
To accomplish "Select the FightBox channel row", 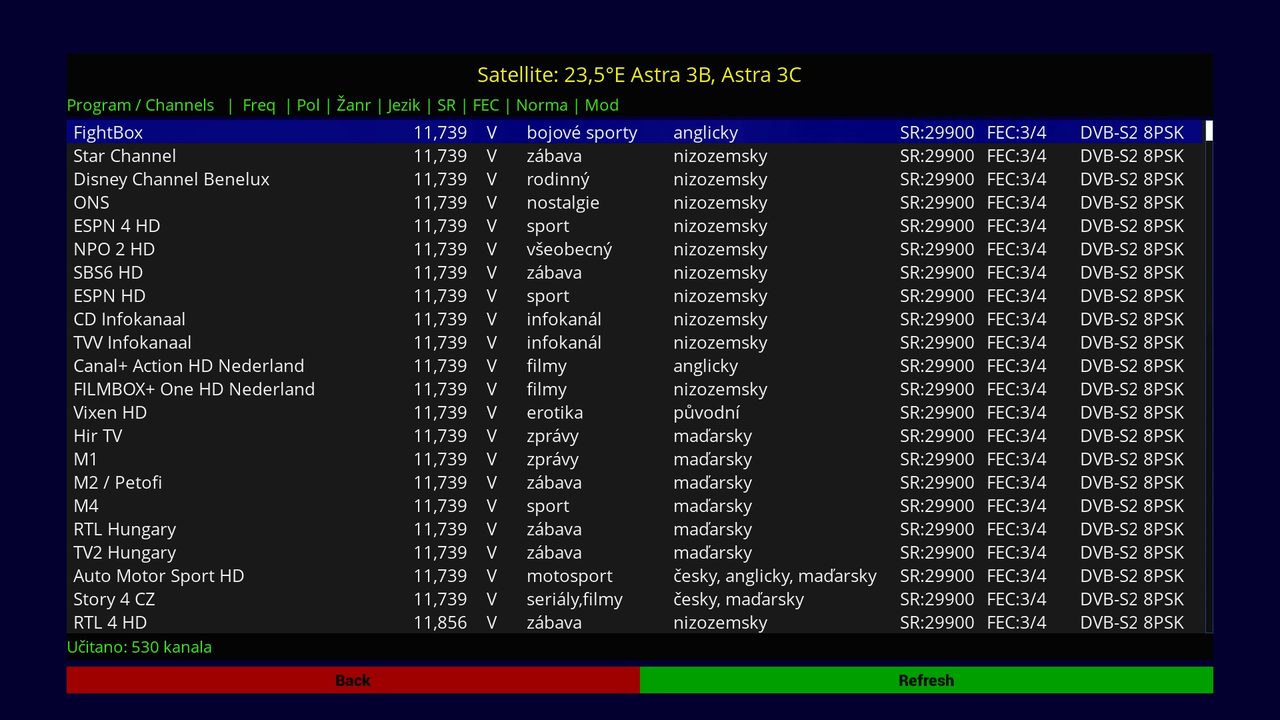I will tap(635, 132).
